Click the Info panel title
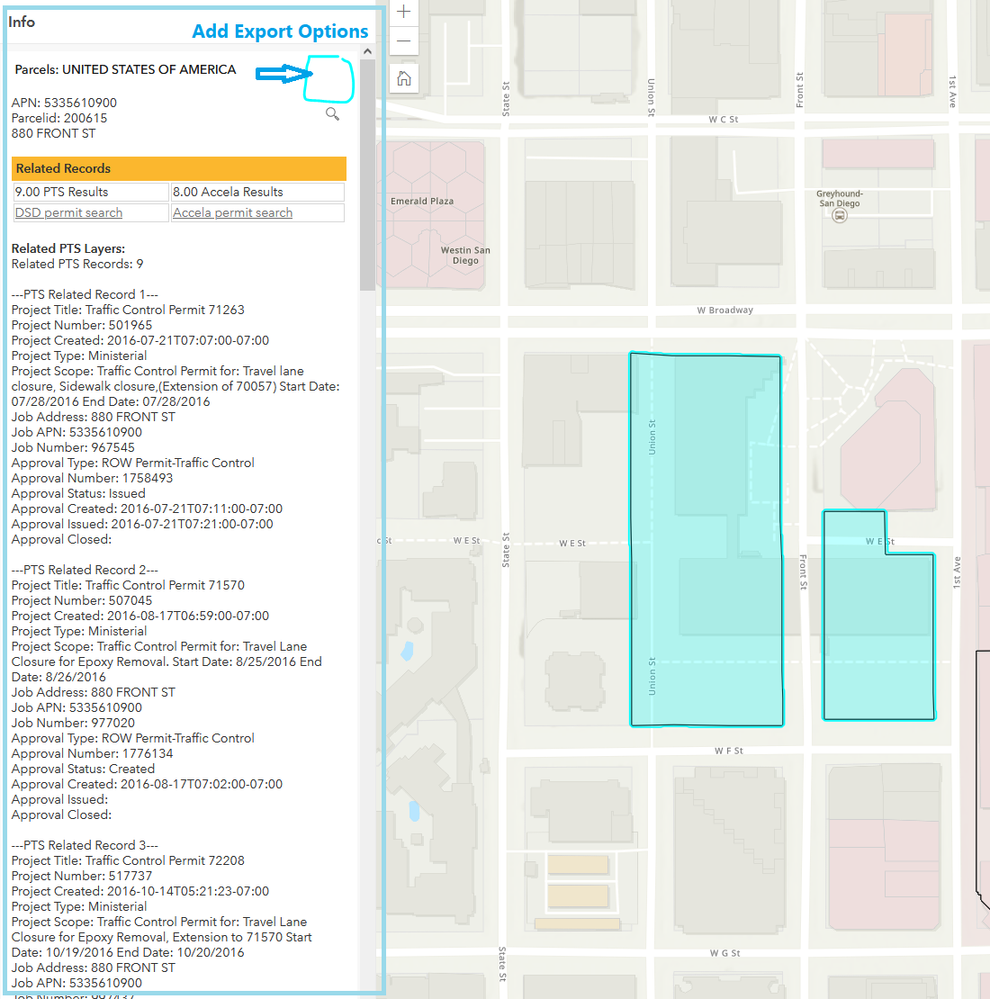The height and width of the screenshot is (999, 990). [x=22, y=22]
